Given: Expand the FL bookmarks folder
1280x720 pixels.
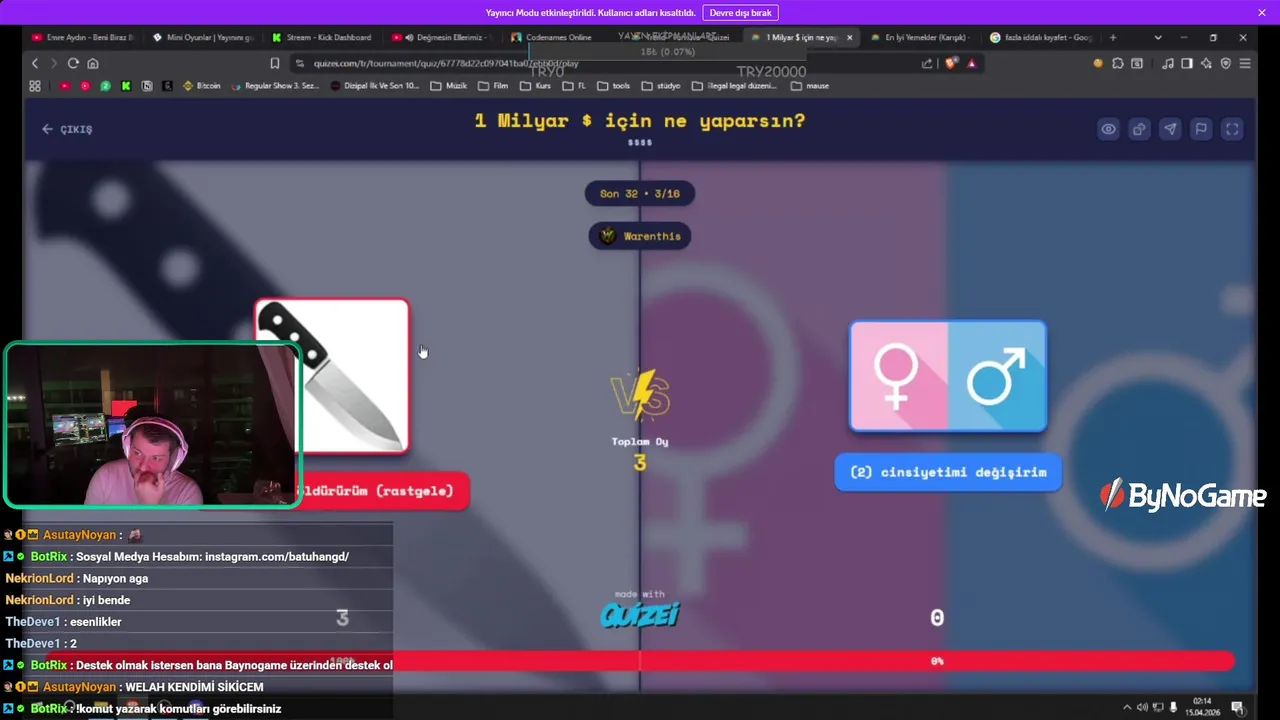Looking at the screenshot, I should [x=574, y=86].
